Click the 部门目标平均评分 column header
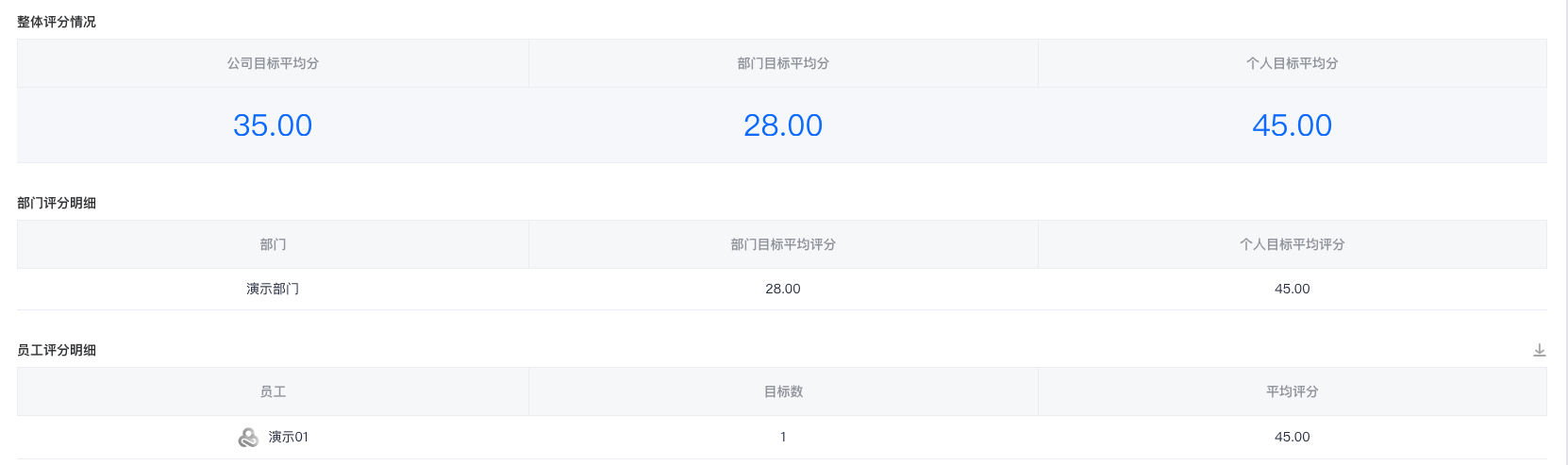1568x465 pixels. (783, 244)
